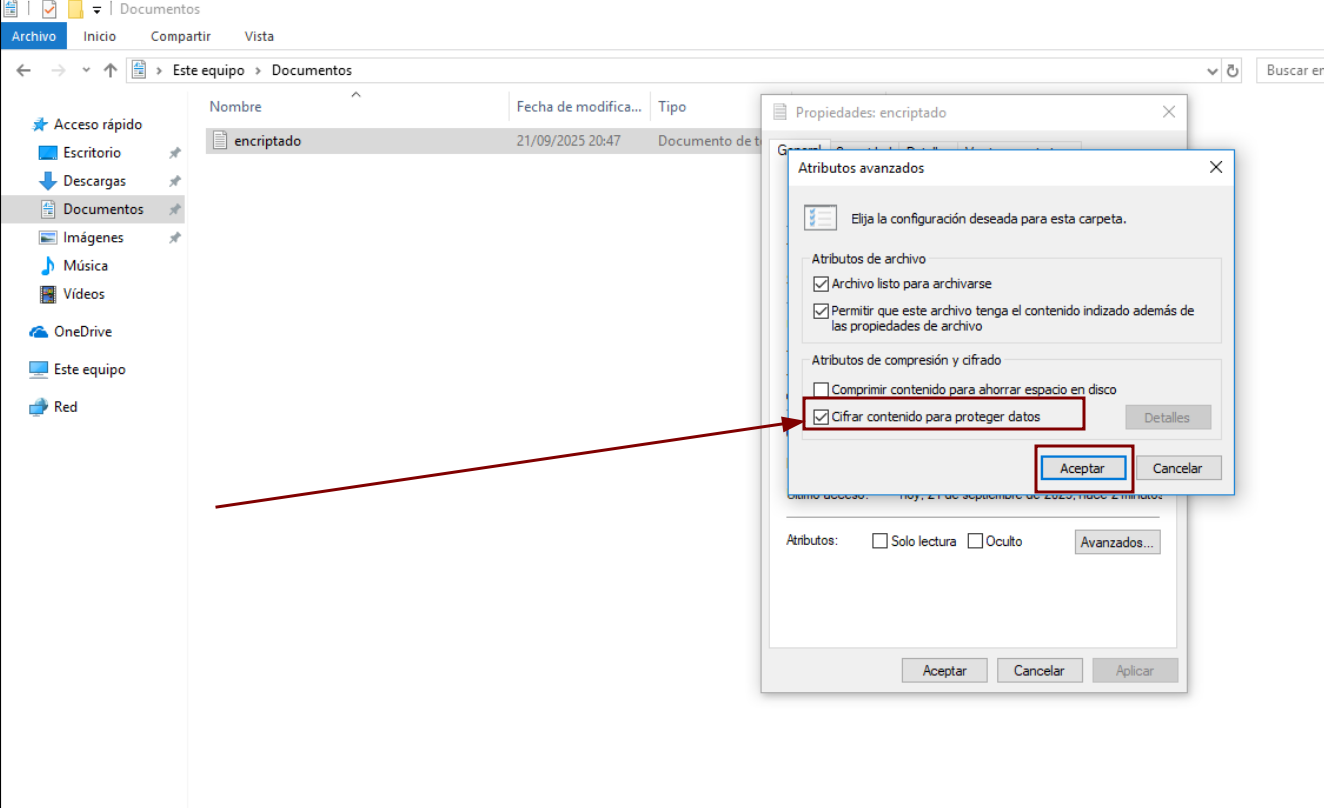1324x808 pixels.
Task: Click Cancelar in Atributos avanzados dialog
Action: pyautogui.click(x=1178, y=468)
